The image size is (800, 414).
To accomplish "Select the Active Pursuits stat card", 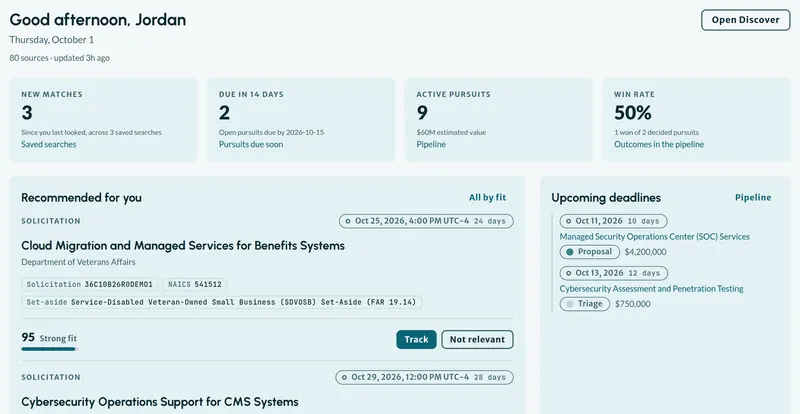I will (x=498, y=120).
